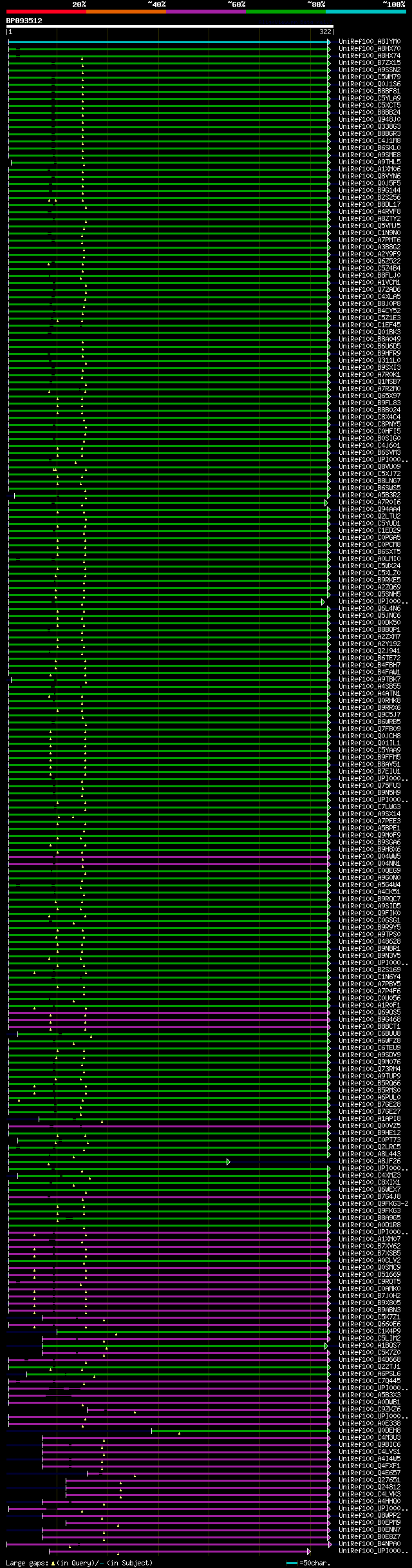Open hit UniRef100_A8IYM0
Image resolution: width=412 pixels, height=1568 pixels.
coord(370,42)
